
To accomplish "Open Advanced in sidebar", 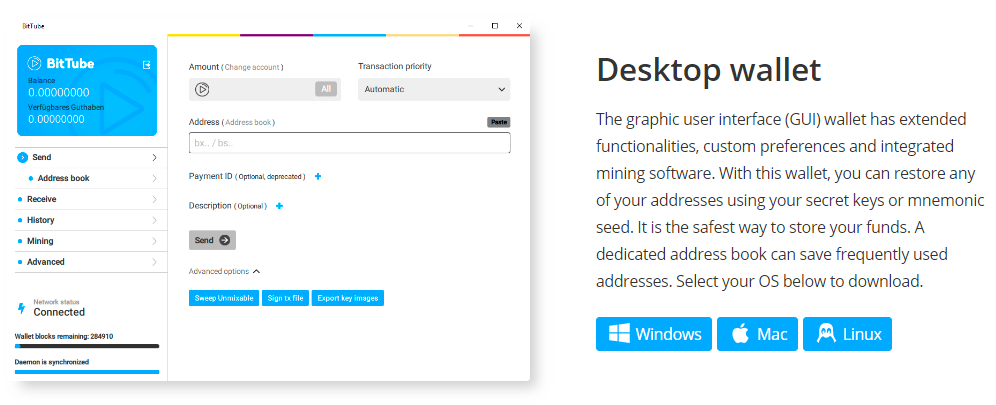I will point(90,262).
